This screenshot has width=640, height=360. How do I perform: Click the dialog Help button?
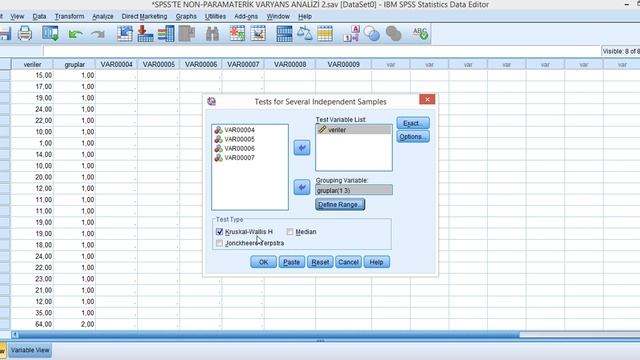point(376,262)
